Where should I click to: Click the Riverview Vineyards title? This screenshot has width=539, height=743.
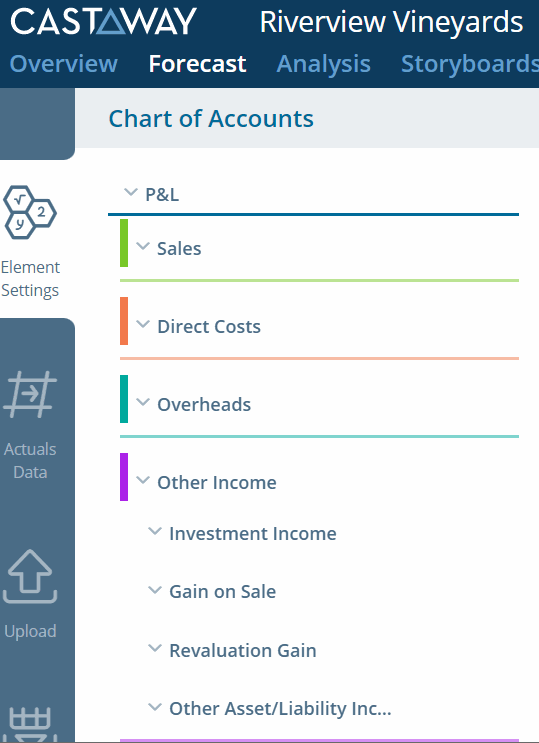[391, 22]
